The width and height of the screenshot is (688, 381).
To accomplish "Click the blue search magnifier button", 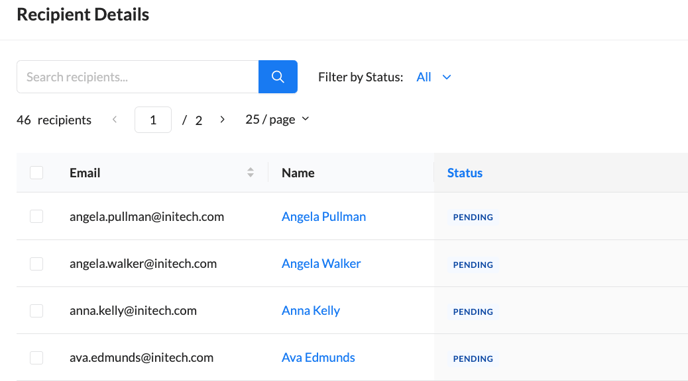I will (278, 77).
